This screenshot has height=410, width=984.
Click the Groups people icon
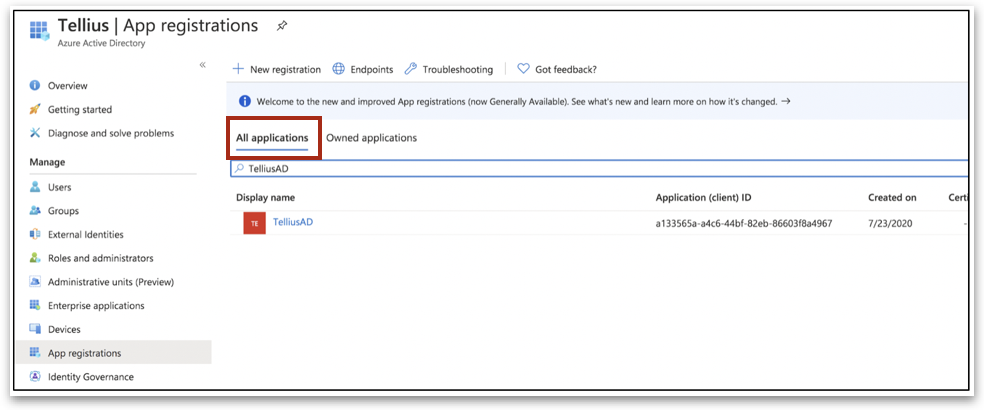(35, 211)
